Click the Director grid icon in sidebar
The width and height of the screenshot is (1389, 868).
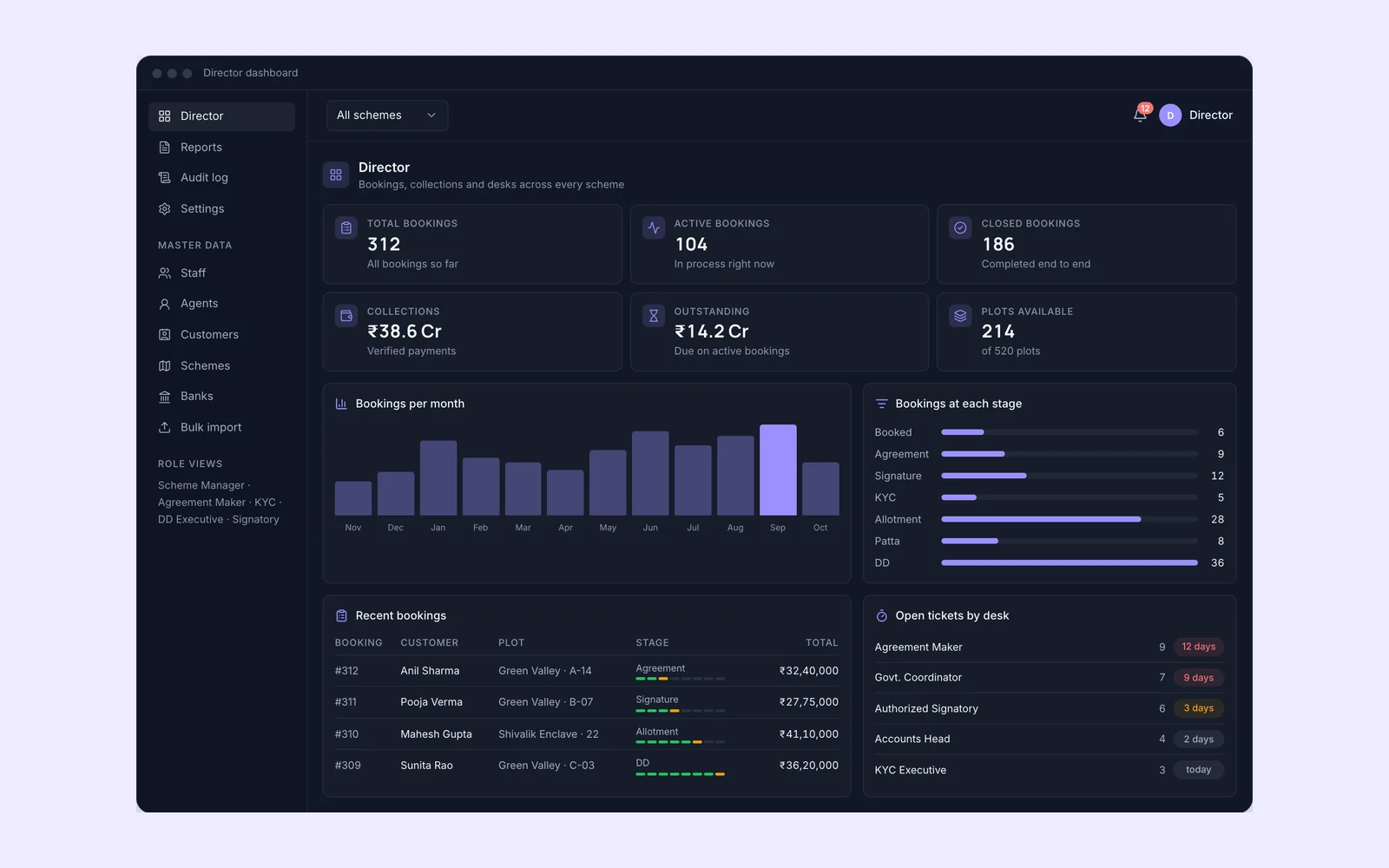(x=164, y=116)
